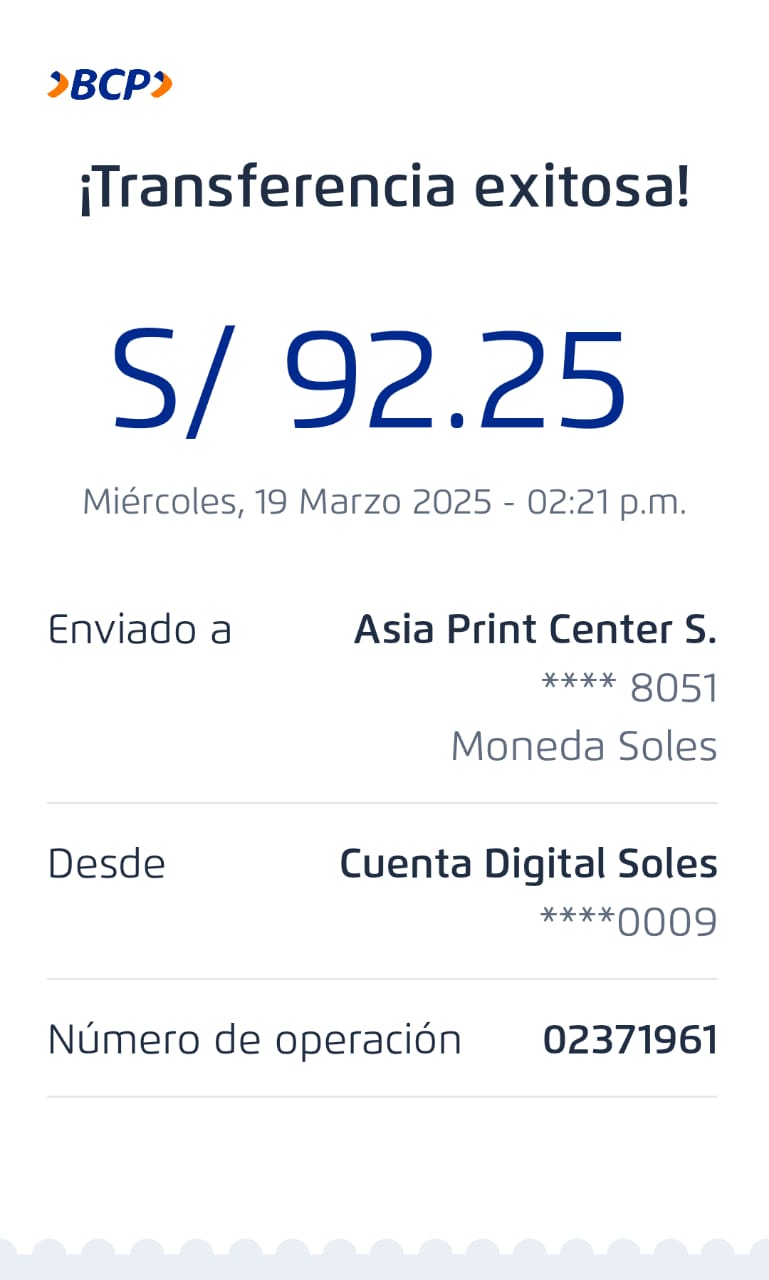Image resolution: width=769 pixels, height=1280 pixels.
Task: Click the "Desde" label
Action: click(107, 864)
